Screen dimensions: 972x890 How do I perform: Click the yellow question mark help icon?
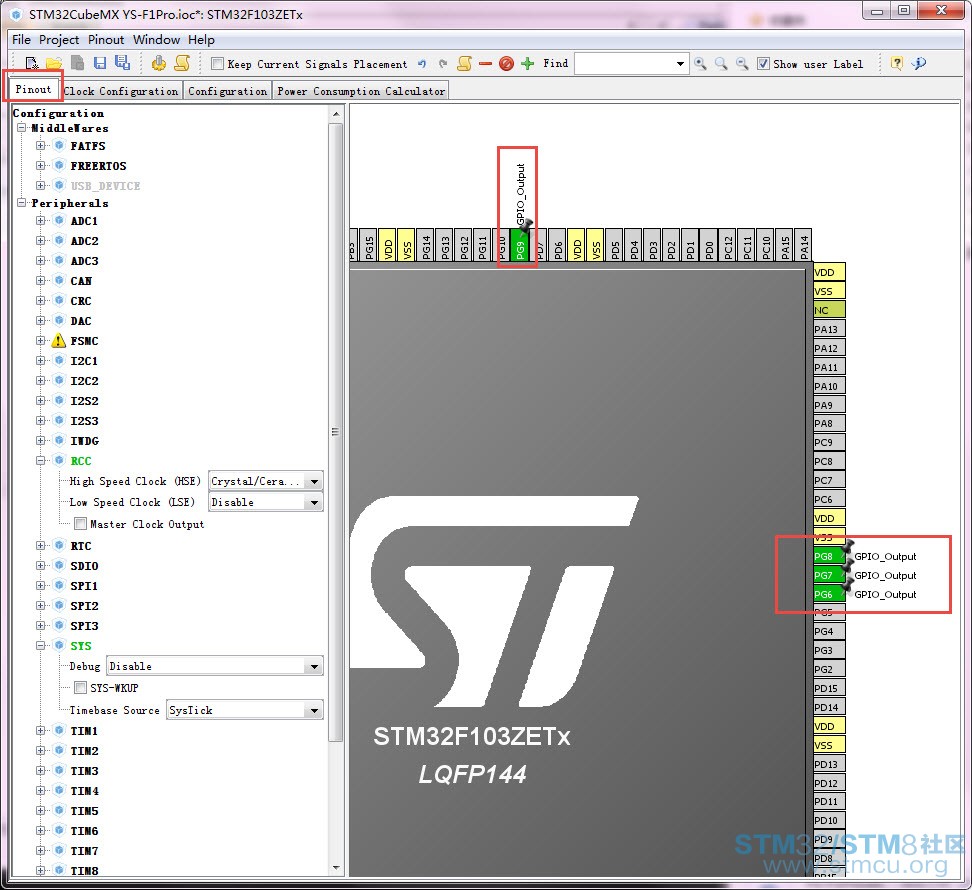pos(896,63)
